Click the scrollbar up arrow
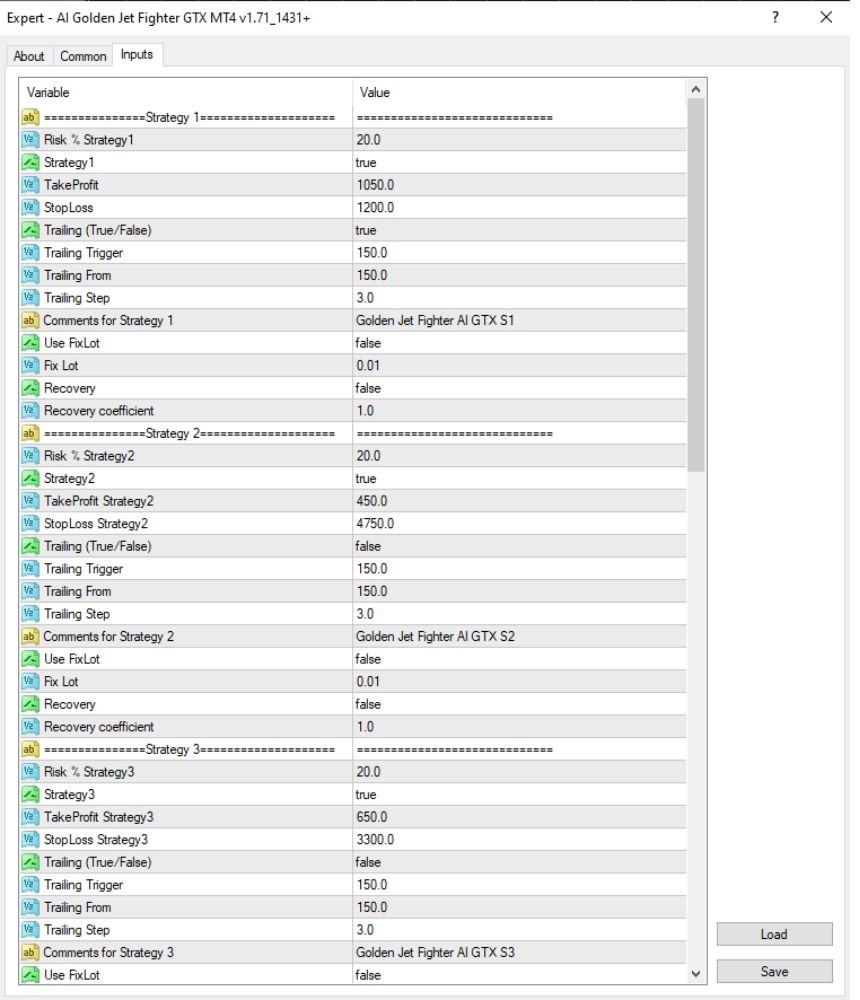 click(695, 90)
